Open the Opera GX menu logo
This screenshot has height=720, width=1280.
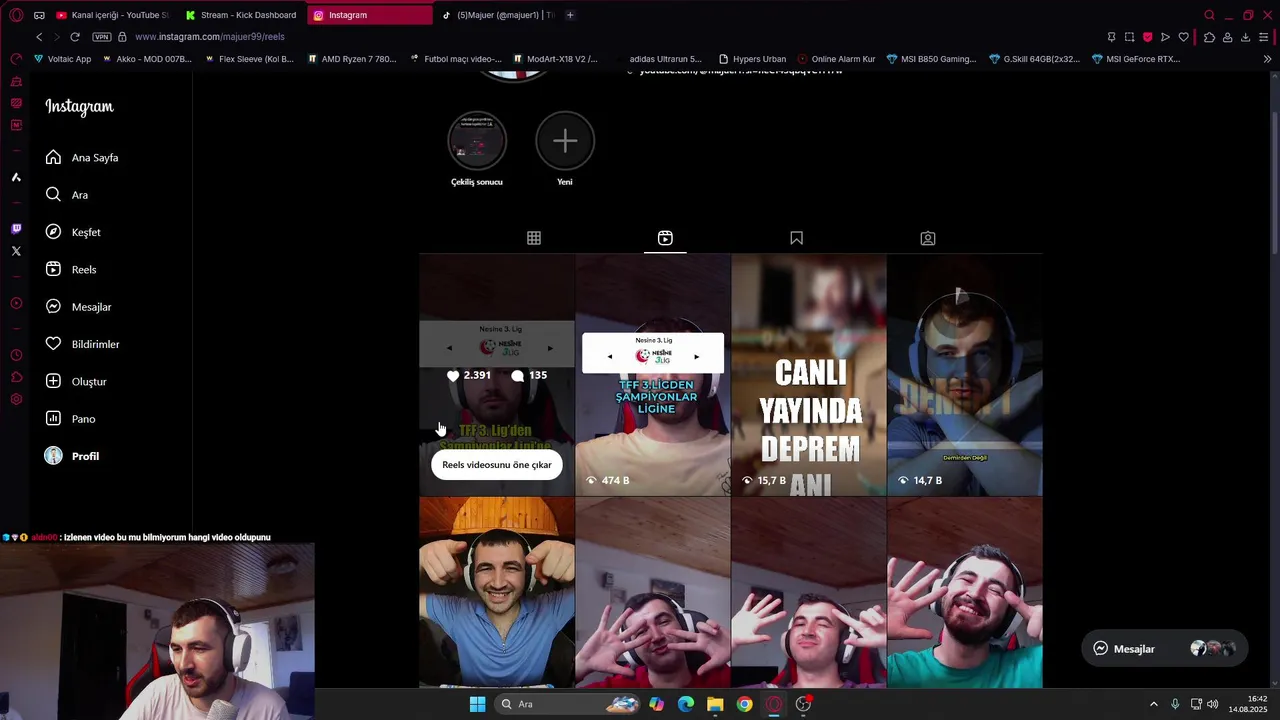(x=16, y=15)
